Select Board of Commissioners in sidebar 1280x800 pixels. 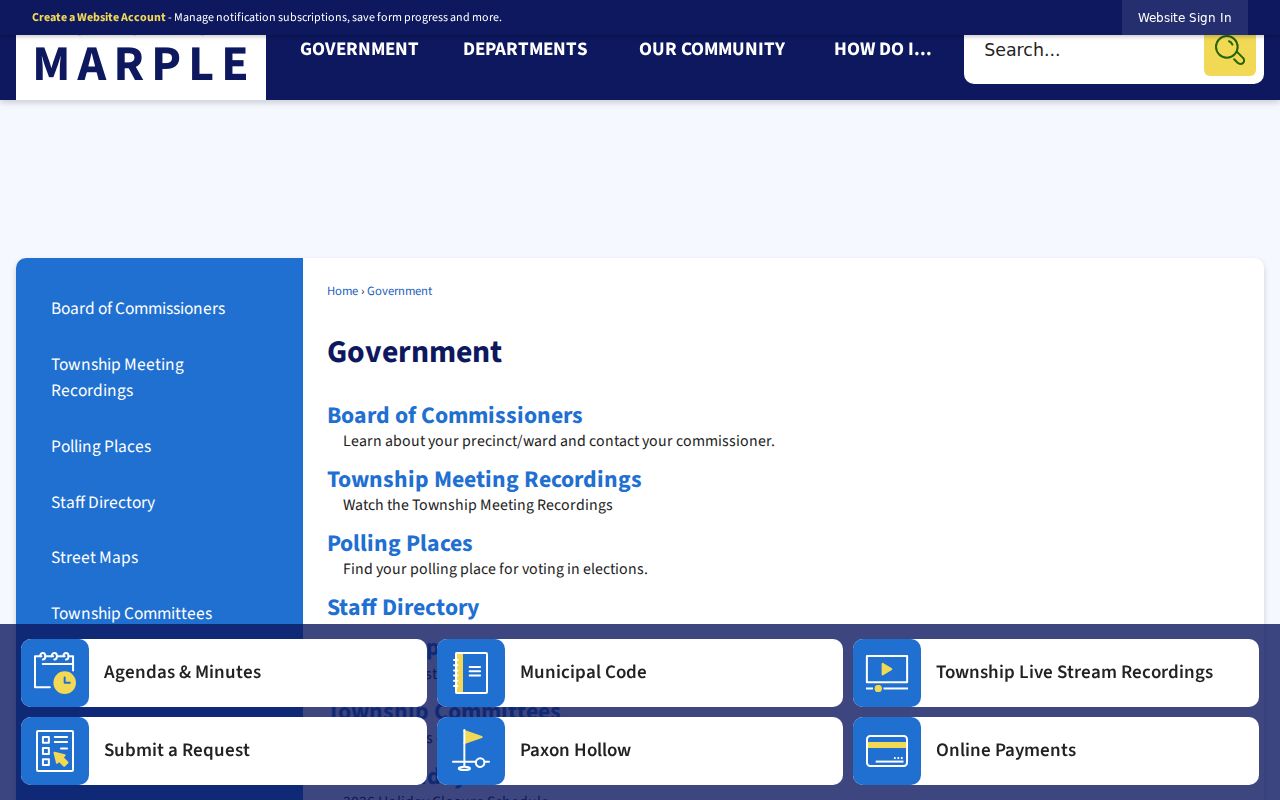(138, 309)
